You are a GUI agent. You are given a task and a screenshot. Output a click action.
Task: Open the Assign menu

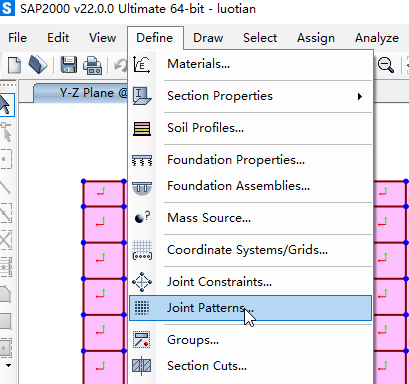point(316,38)
